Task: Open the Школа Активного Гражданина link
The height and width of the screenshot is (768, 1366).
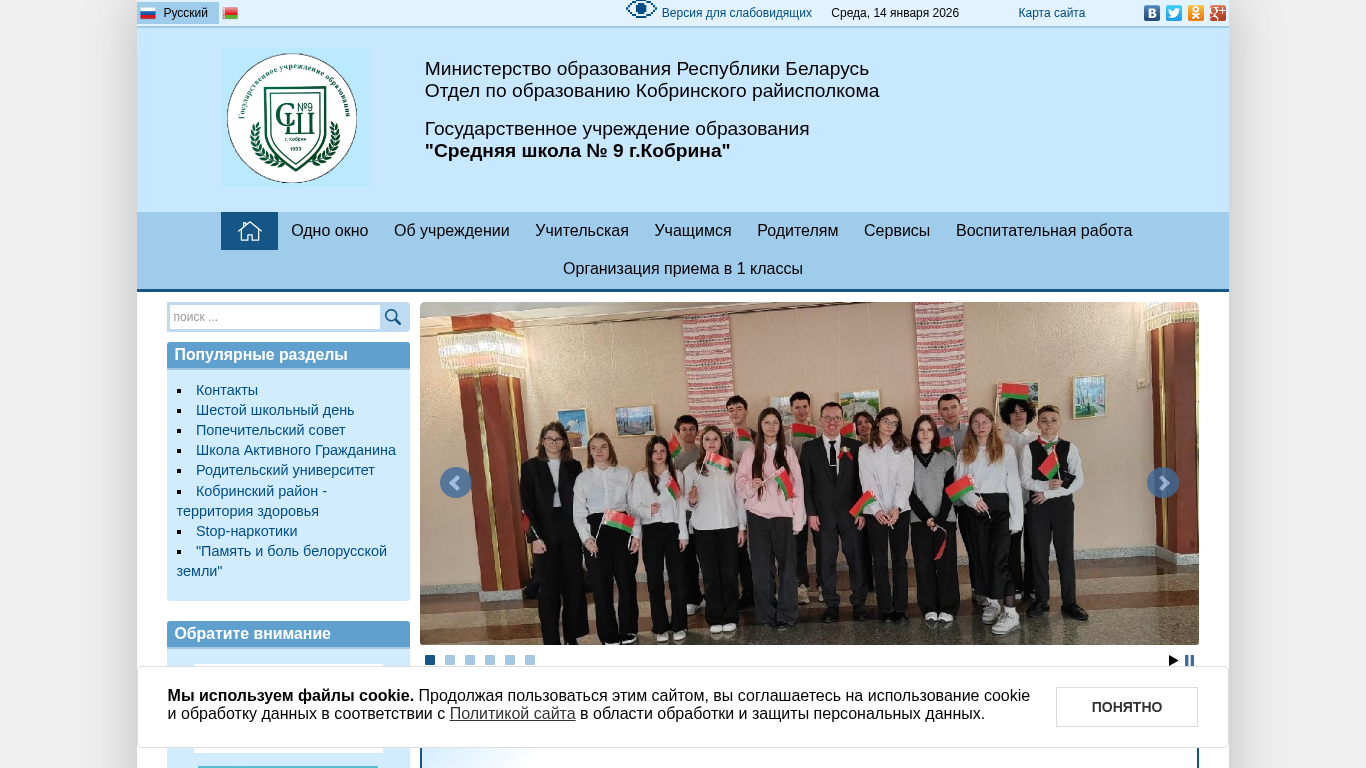Action: 296,450
